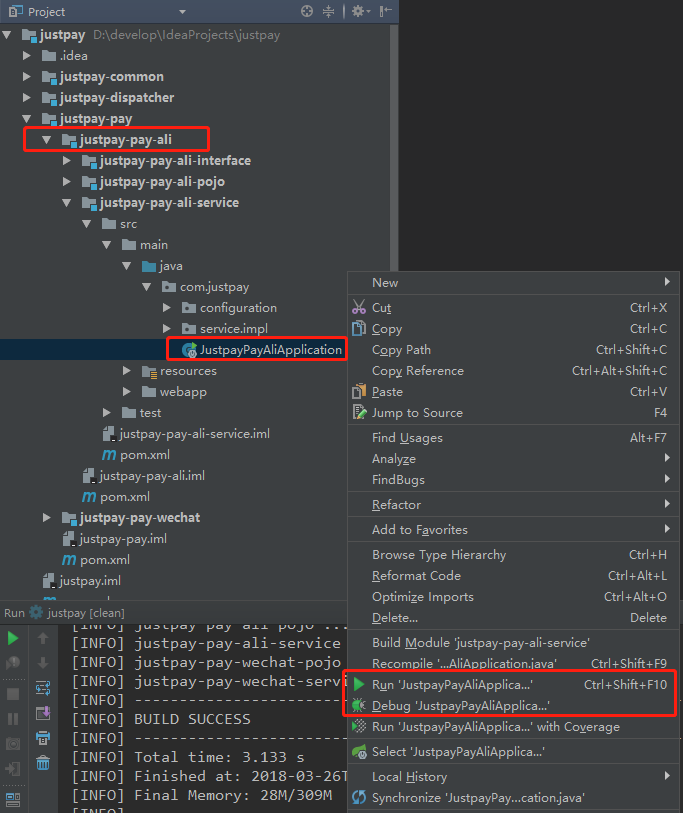Screen dimensions: 683x813
Task: Open the Add to Favorites submenu
Action: coord(513,529)
